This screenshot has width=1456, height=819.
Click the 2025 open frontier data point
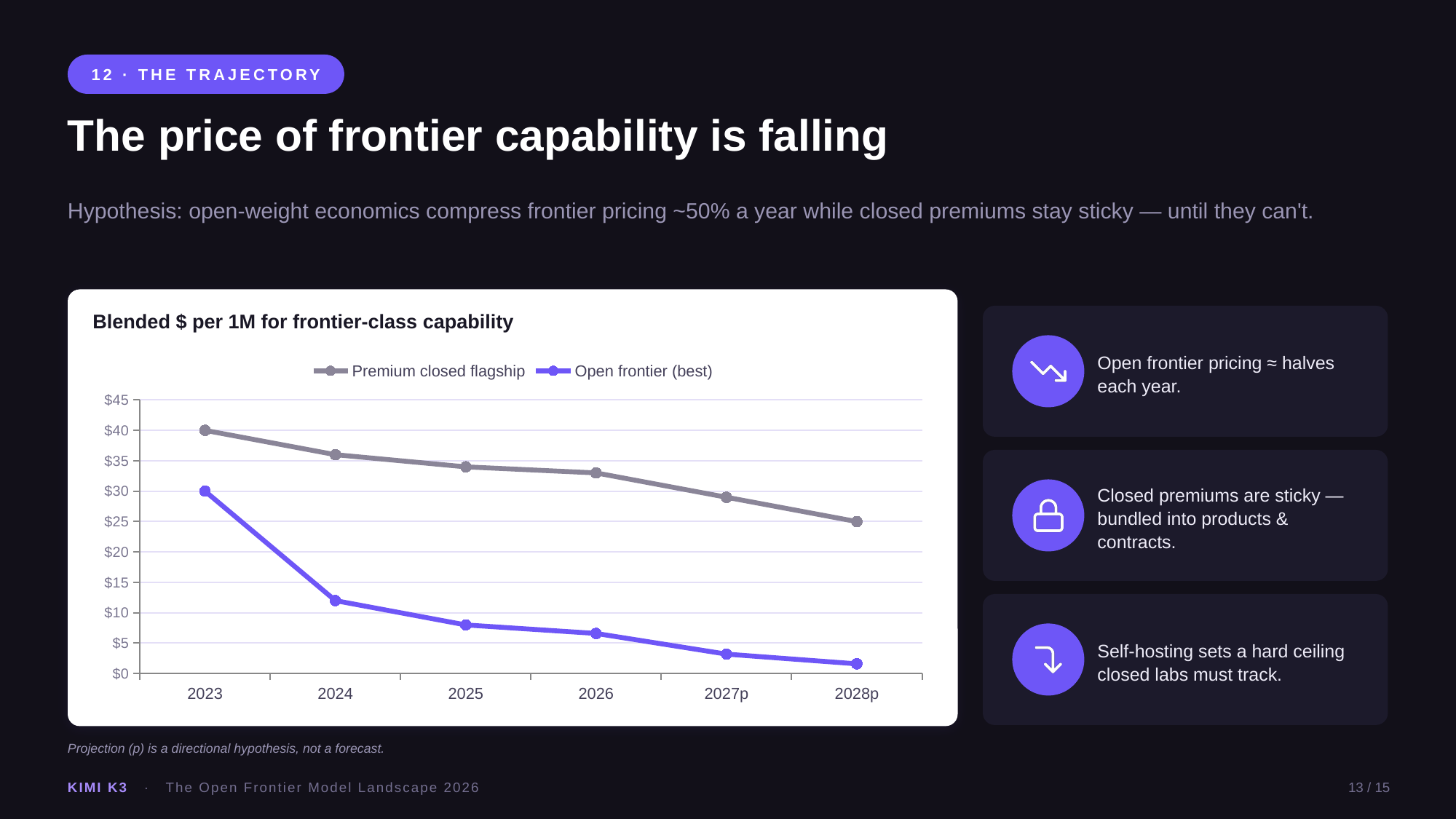coord(466,625)
